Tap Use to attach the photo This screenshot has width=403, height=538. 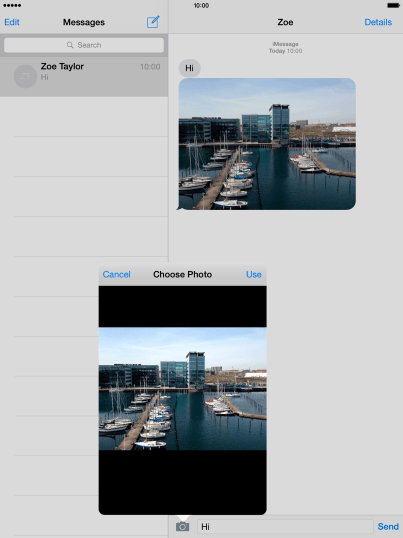tap(254, 274)
